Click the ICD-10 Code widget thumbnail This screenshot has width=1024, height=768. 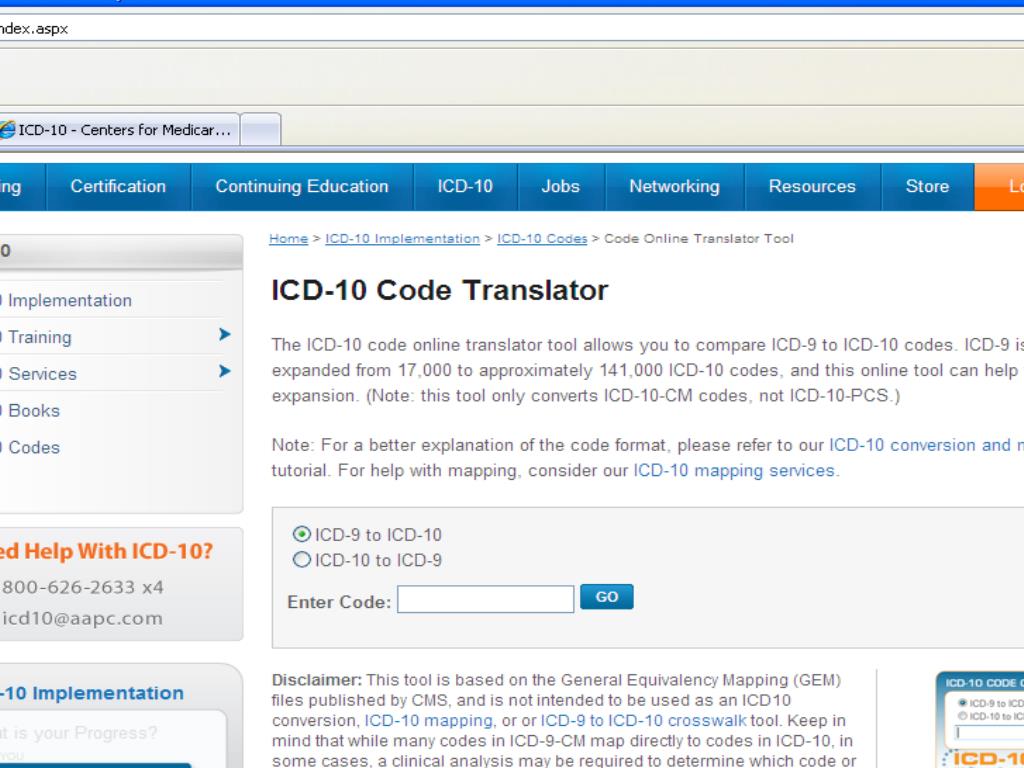tap(980, 720)
